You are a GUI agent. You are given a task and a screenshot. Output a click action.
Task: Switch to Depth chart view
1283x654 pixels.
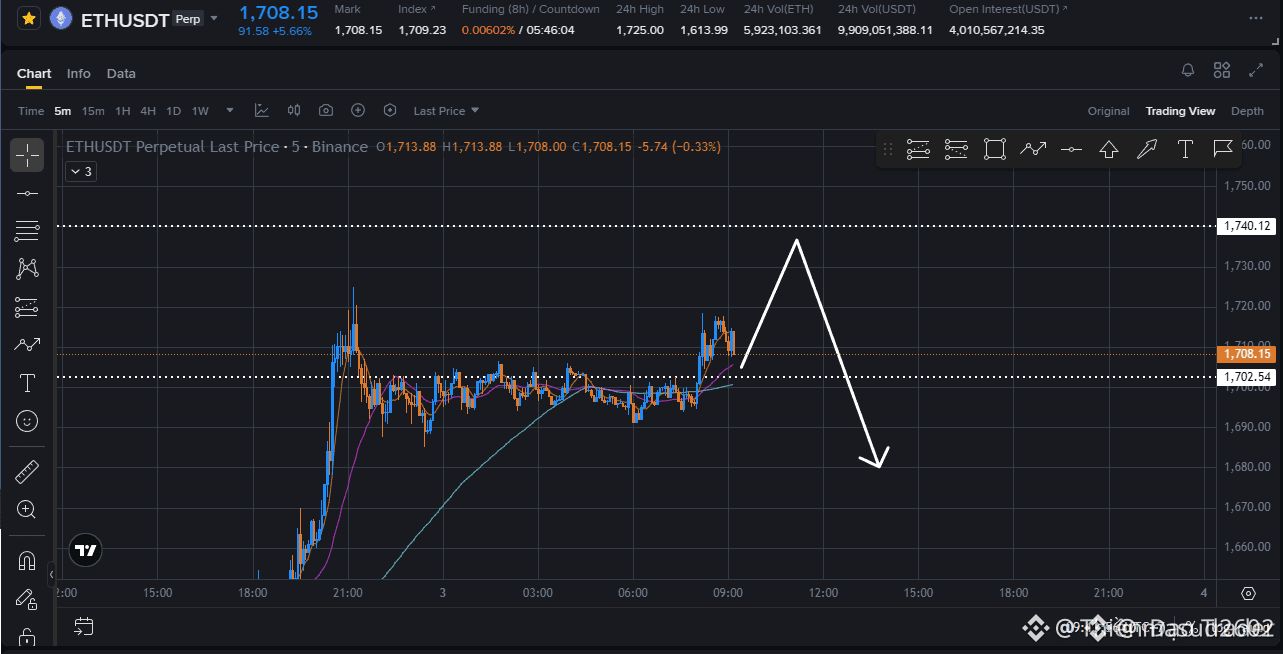[1247, 111]
